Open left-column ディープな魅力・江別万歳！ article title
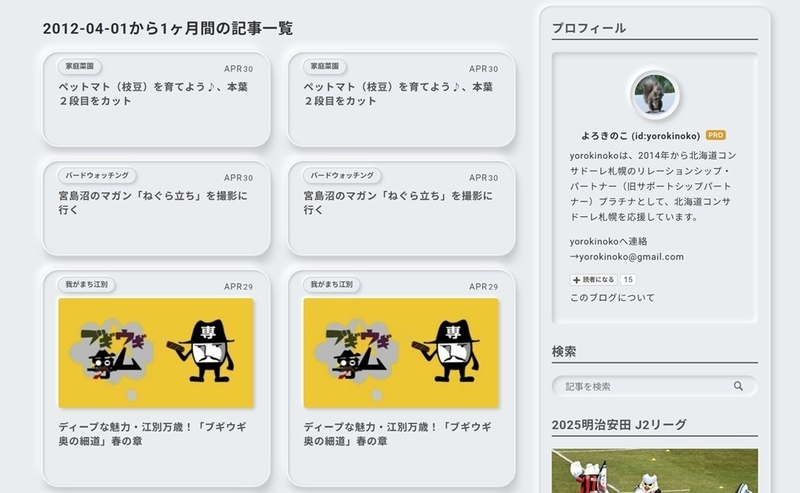 click(152, 434)
